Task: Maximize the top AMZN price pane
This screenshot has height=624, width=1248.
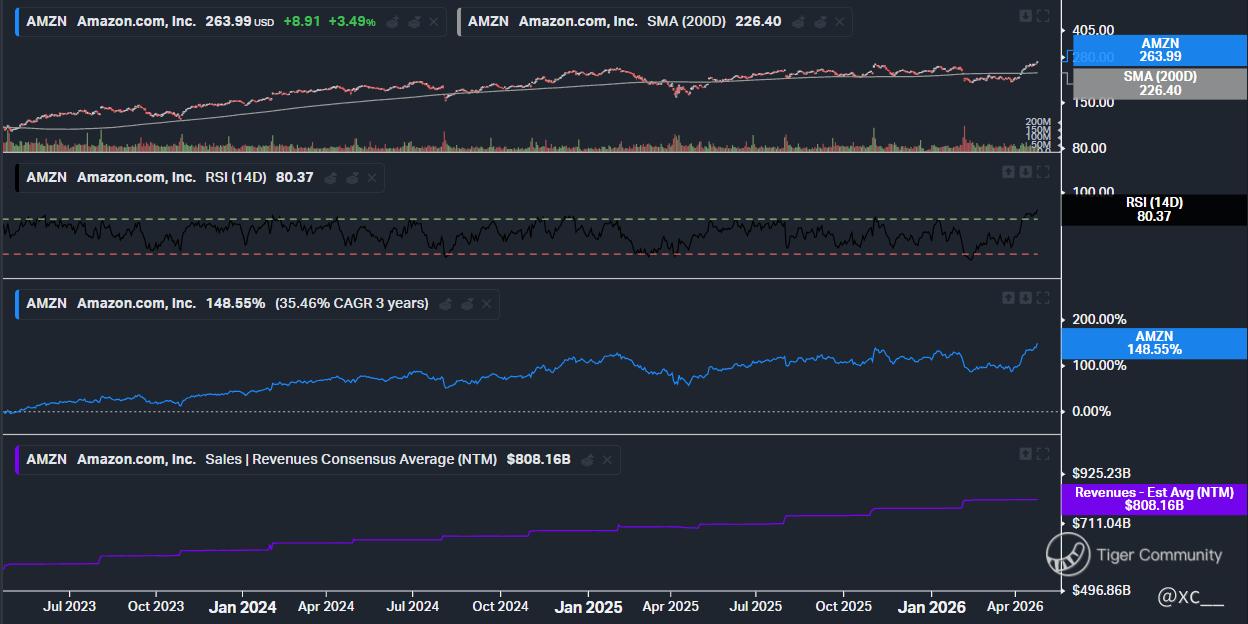Action: (1043, 15)
